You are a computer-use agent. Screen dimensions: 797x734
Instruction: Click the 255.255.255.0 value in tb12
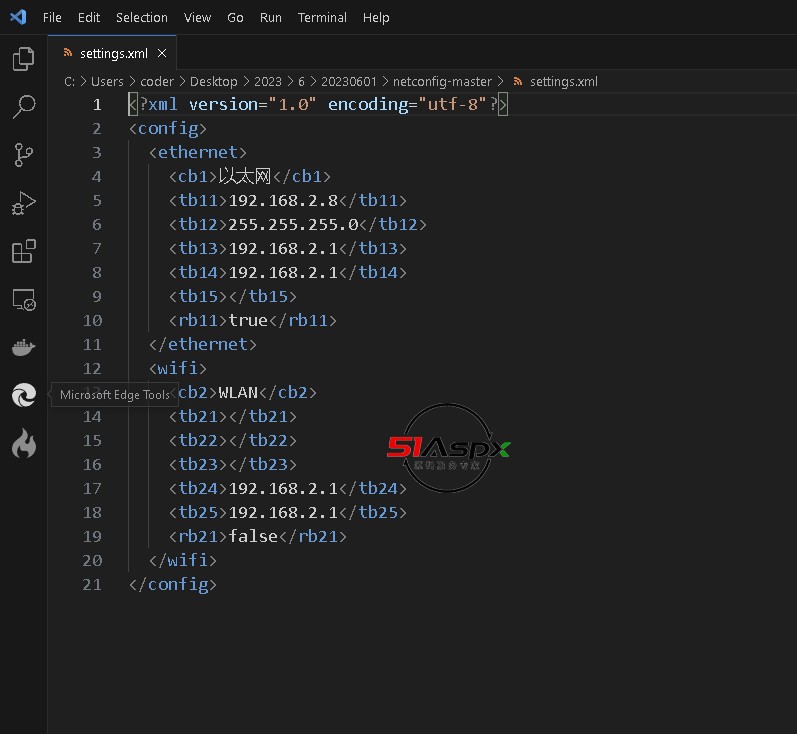pos(293,225)
